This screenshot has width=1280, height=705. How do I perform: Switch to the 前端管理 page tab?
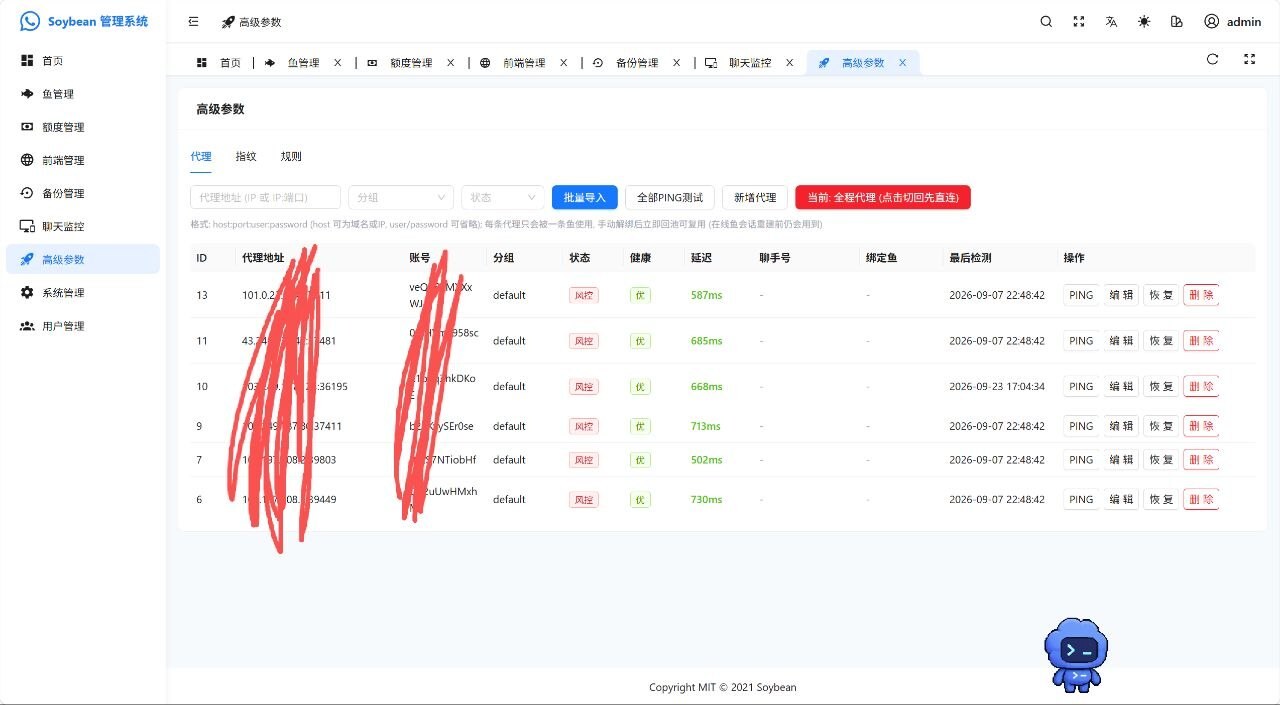pyautogui.click(x=524, y=63)
